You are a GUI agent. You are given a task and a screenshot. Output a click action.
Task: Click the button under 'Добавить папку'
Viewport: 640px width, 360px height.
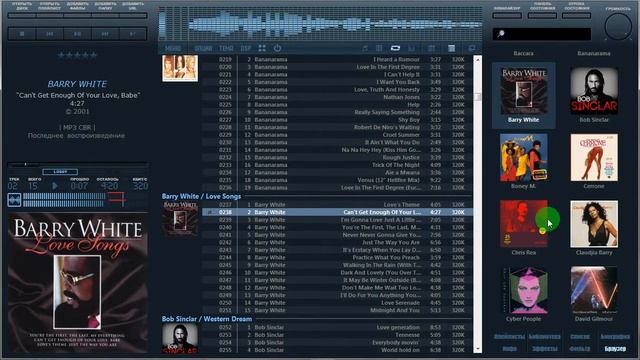click(x=105, y=16)
